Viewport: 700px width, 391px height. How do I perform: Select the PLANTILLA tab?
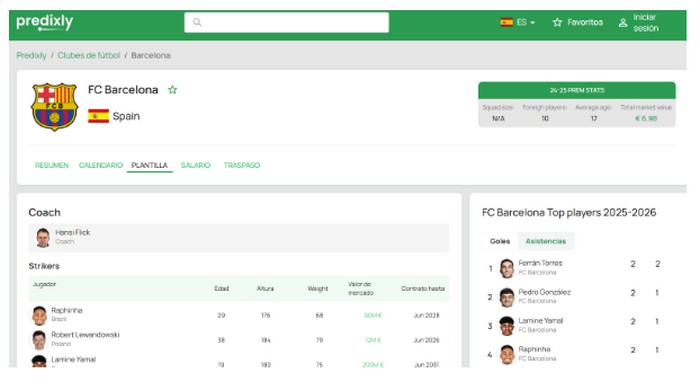pyautogui.click(x=150, y=165)
